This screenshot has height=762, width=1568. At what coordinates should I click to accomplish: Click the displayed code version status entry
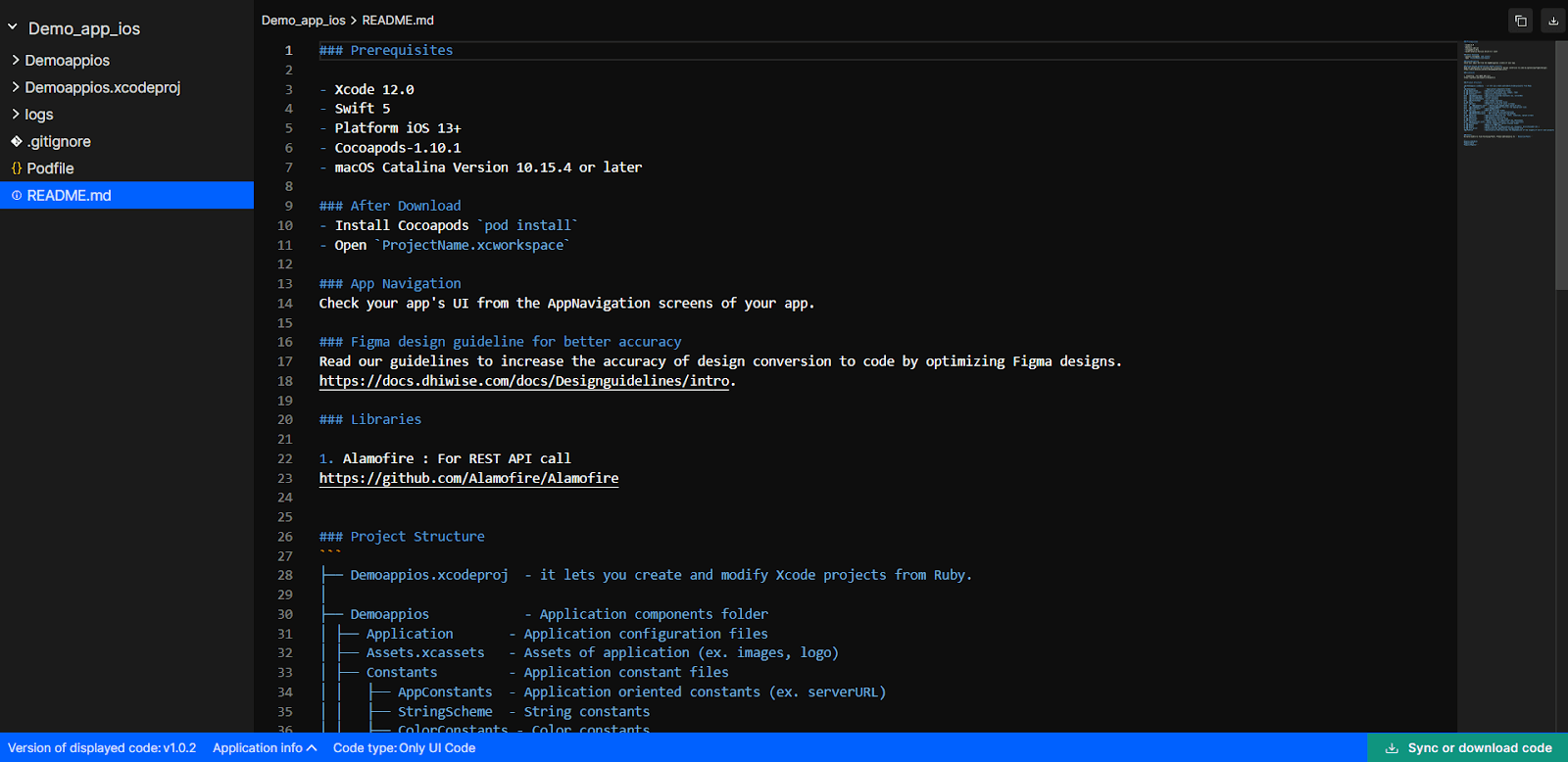pyautogui.click(x=102, y=748)
